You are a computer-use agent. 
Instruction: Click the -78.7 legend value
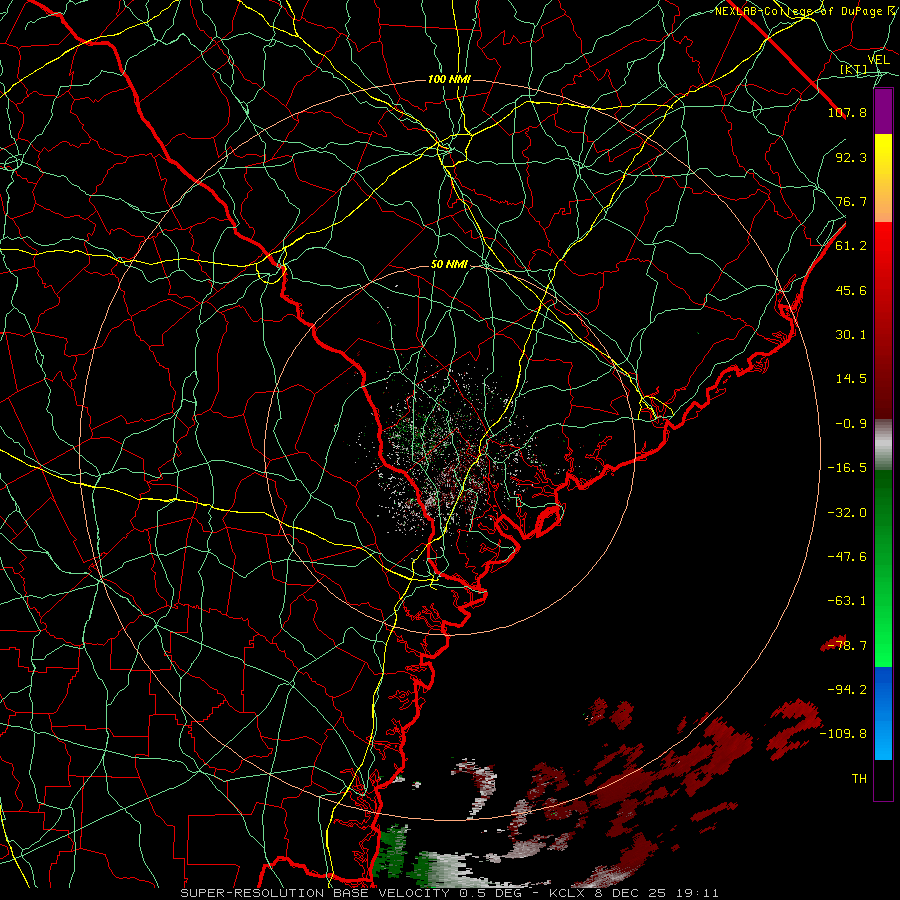tap(847, 646)
